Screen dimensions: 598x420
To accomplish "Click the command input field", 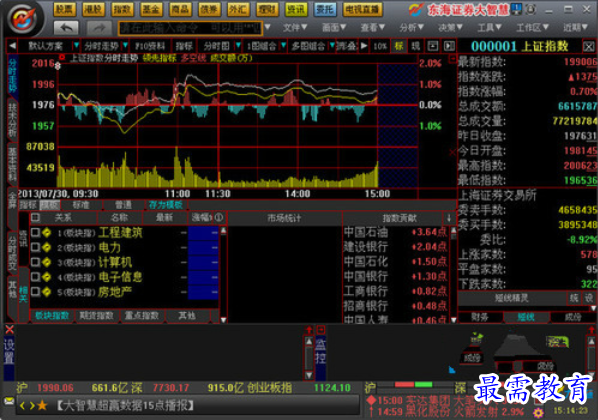I will pyautogui.click(x=190, y=28).
